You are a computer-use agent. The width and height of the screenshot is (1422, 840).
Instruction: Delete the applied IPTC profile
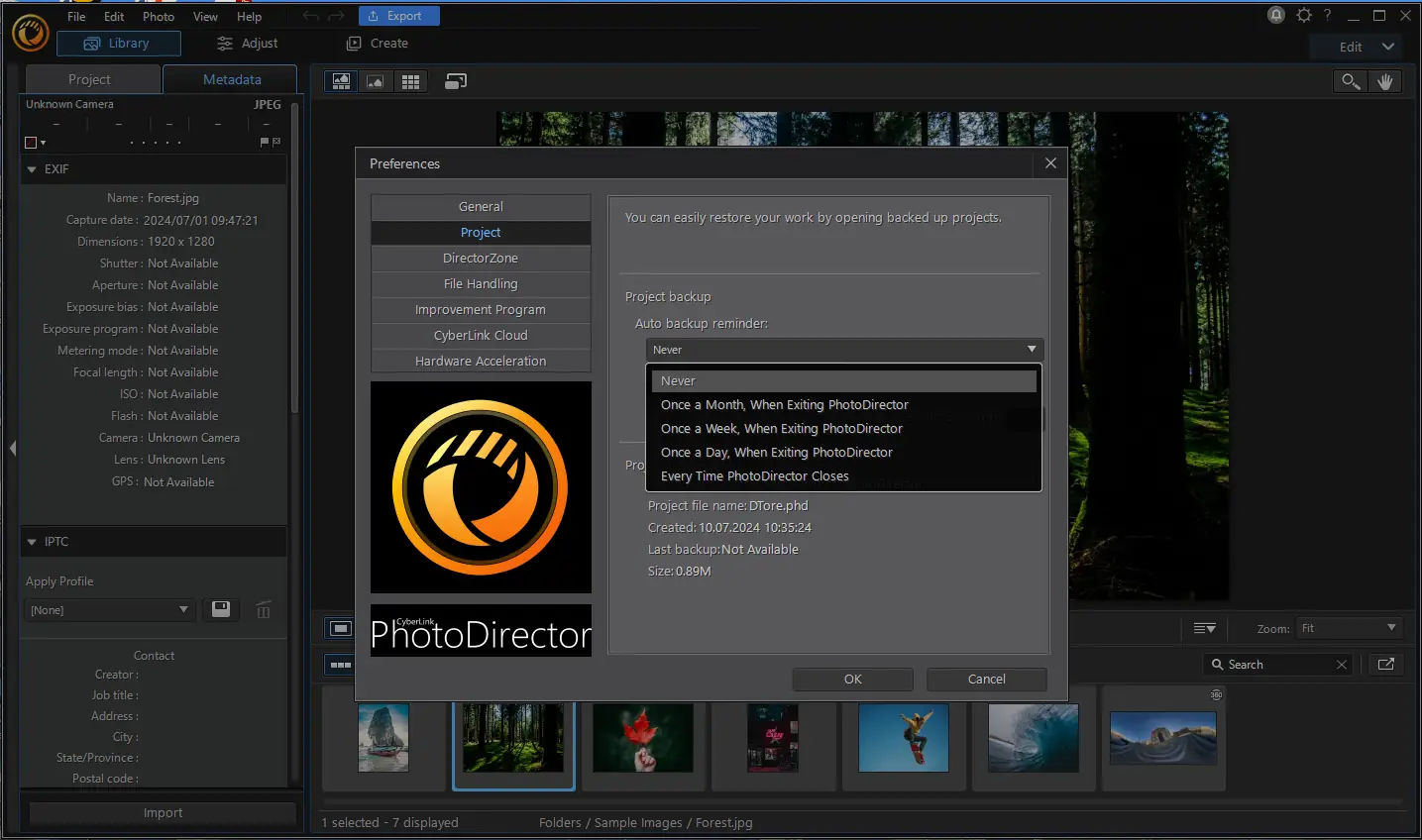[x=263, y=609]
